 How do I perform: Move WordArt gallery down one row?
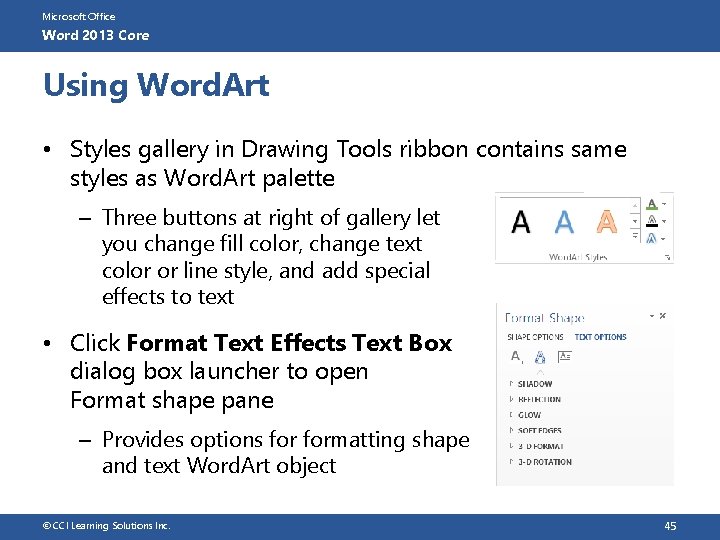pos(635,221)
